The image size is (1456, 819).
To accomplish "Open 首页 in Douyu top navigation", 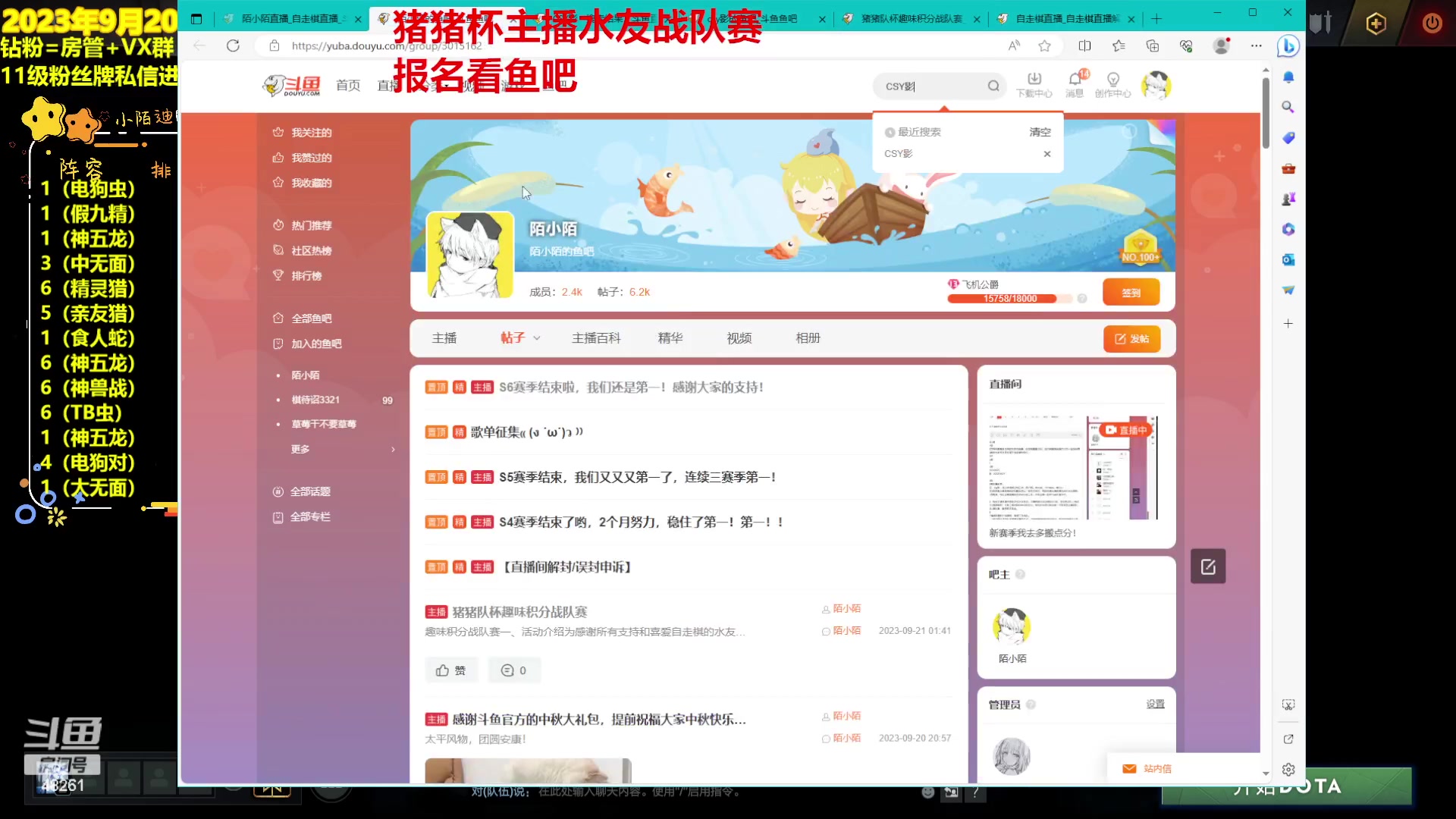I will pos(348,86).
